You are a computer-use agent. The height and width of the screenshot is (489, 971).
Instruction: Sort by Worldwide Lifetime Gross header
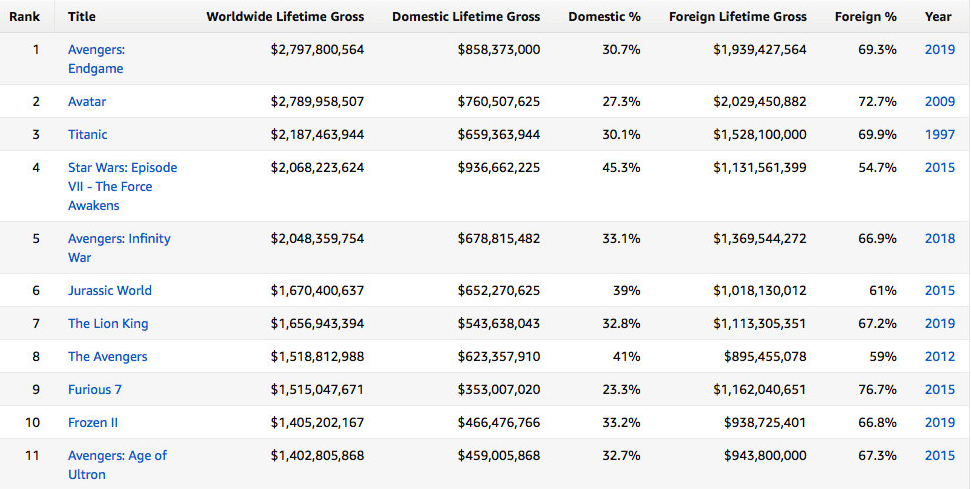pos(285,16)
